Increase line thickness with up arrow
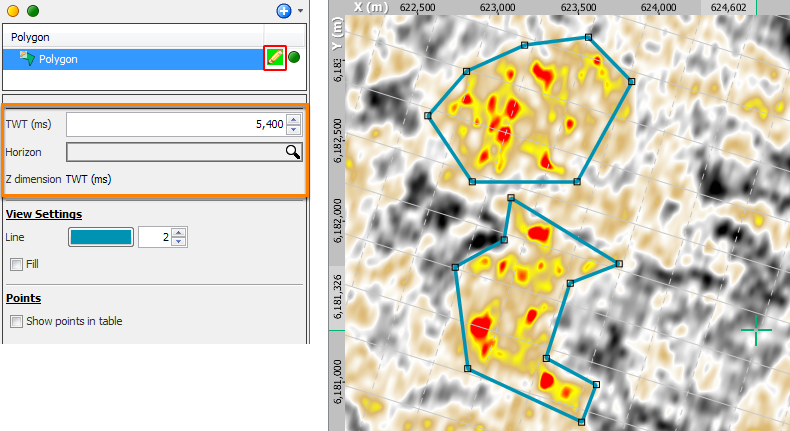The height and width of the screenshot is (431, 790). [179, 232]
